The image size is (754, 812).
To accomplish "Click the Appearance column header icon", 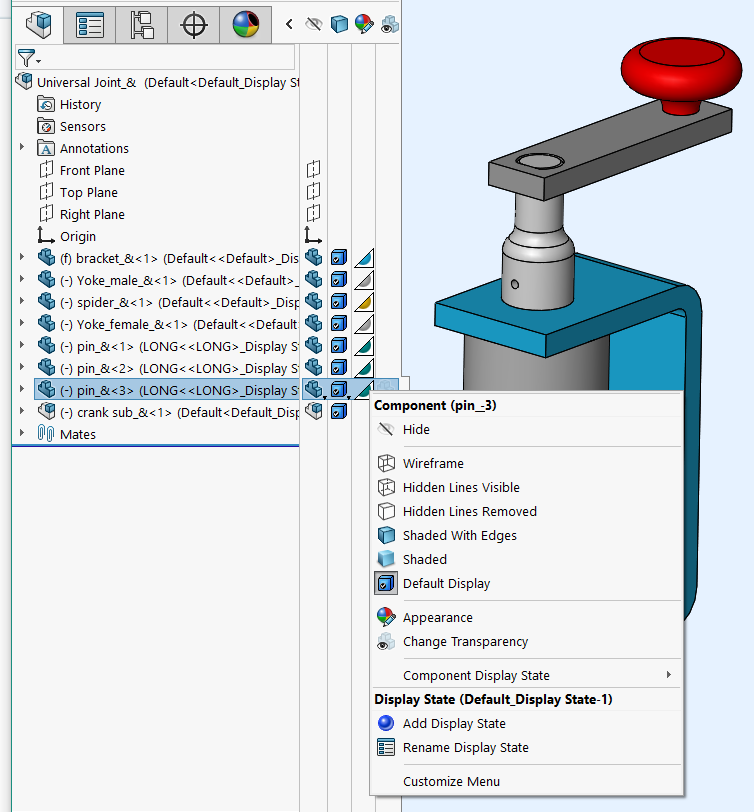I will point(364,24).
